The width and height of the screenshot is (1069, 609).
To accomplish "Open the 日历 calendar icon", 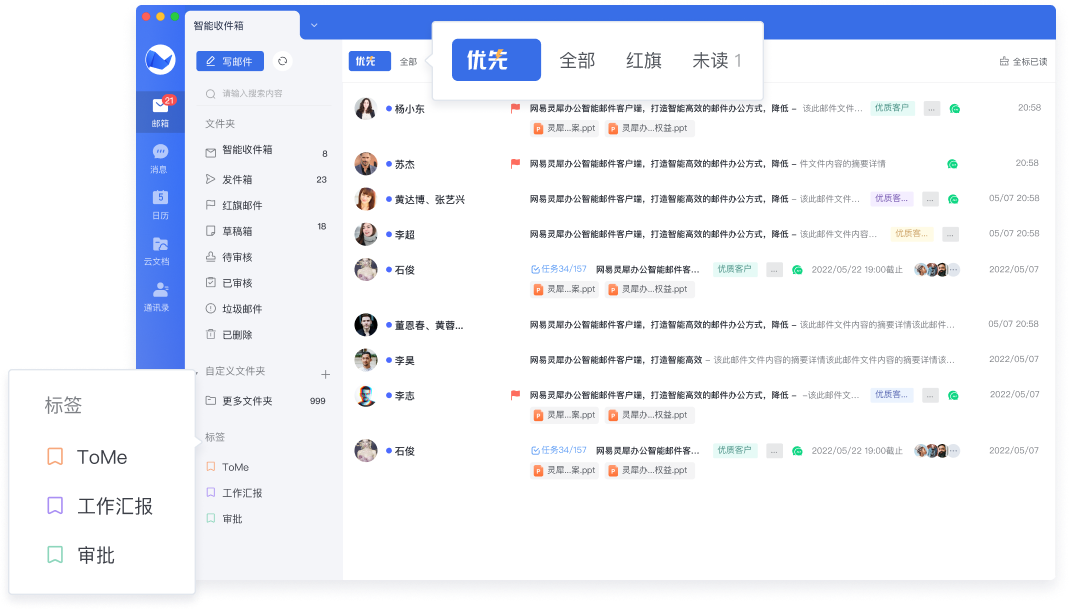I will (160, 203).
